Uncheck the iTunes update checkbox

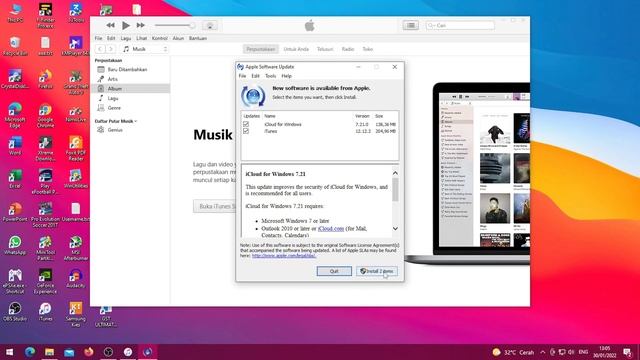click(x=246, y=131)
